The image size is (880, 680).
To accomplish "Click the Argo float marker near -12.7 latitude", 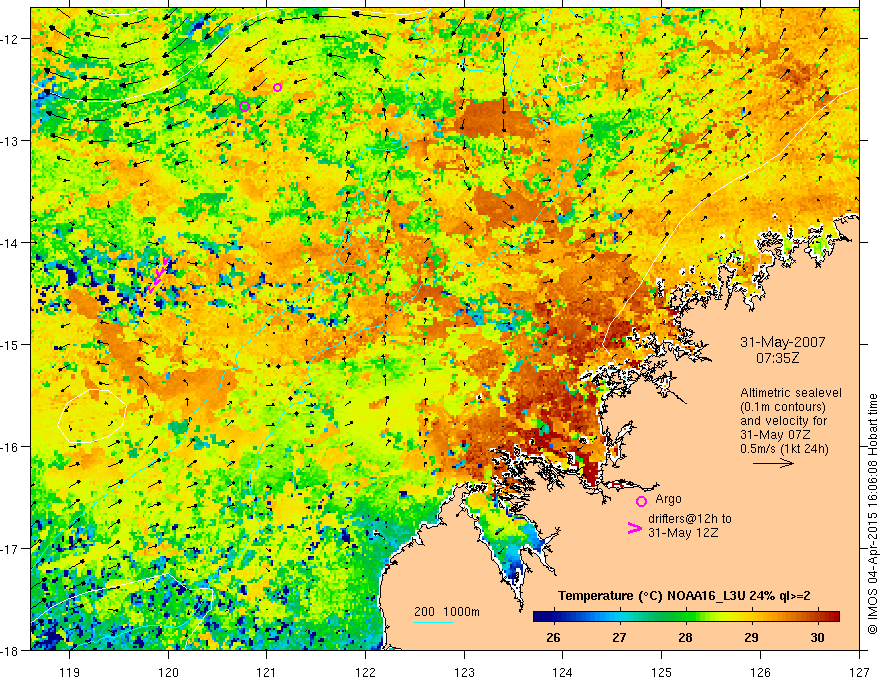I will pyautogui.click(x=244, y=107).
